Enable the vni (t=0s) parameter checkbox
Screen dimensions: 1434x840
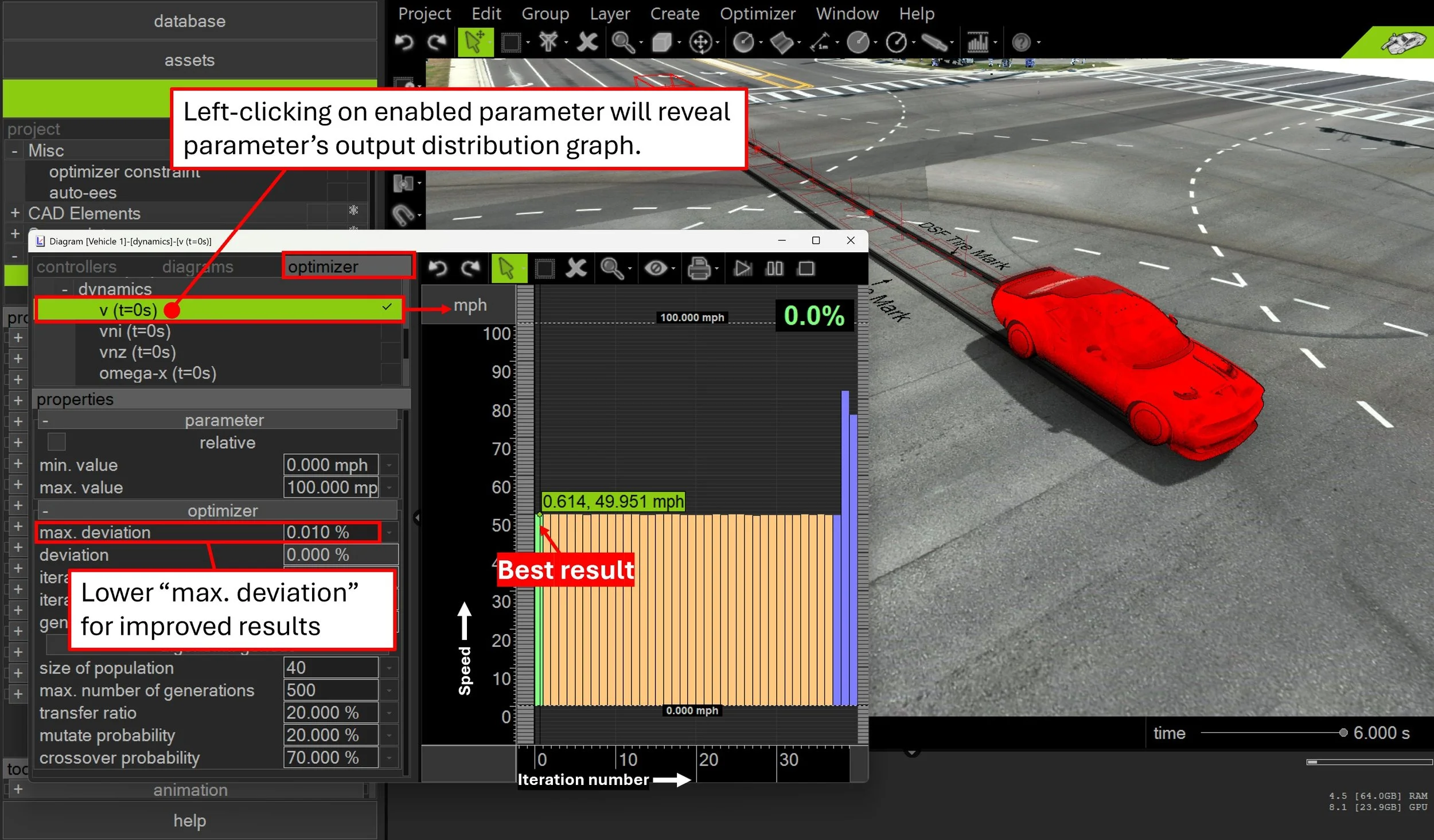(x=390, y=331)
